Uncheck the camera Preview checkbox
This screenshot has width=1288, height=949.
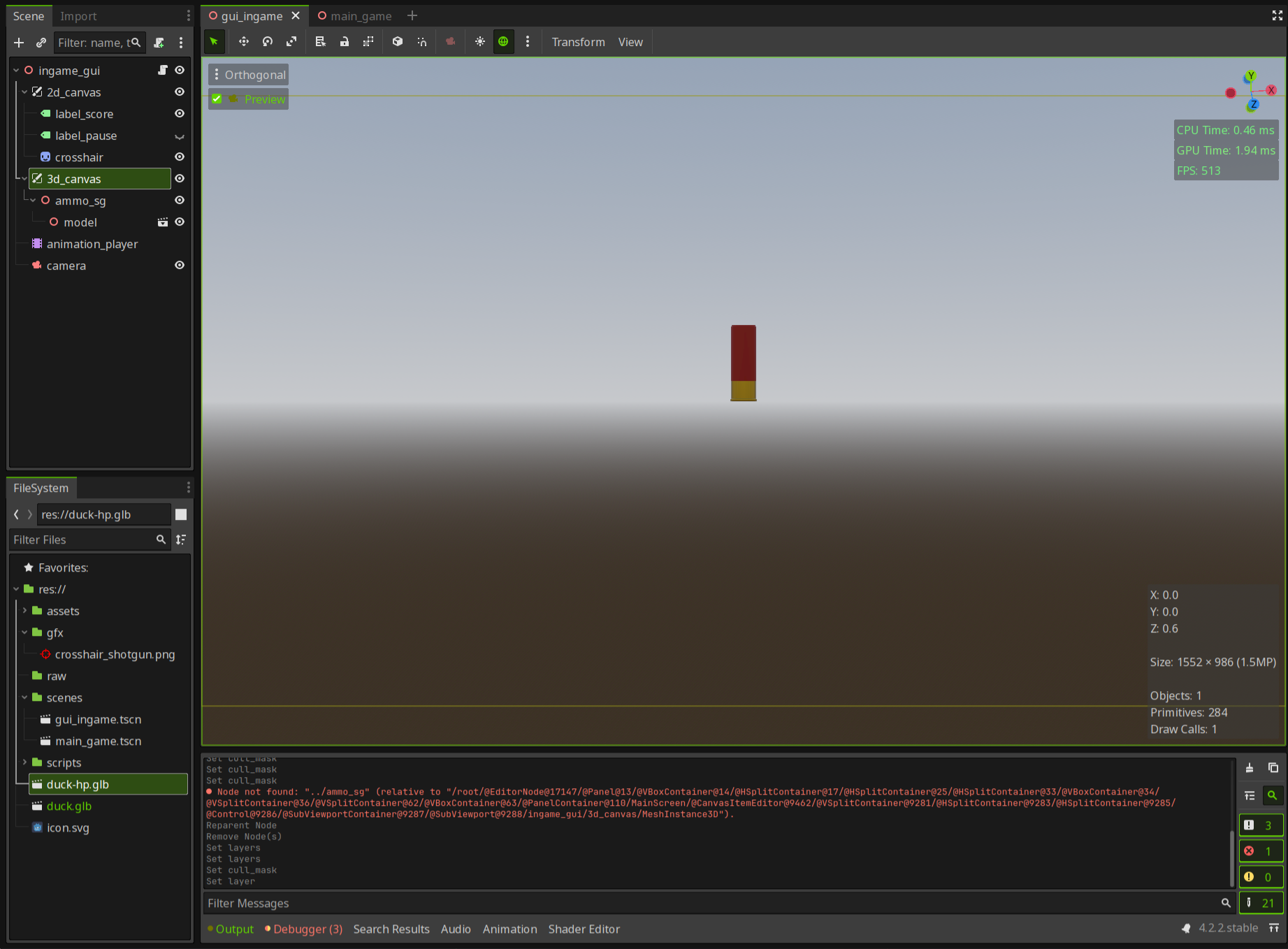[217, 99]
